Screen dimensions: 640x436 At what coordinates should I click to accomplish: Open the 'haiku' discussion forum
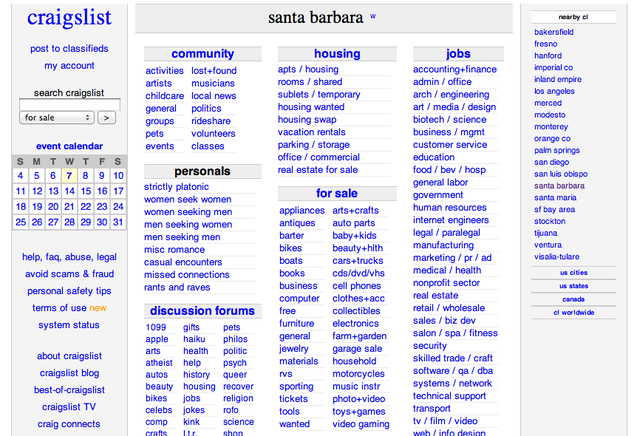click(x=194, y=339)
